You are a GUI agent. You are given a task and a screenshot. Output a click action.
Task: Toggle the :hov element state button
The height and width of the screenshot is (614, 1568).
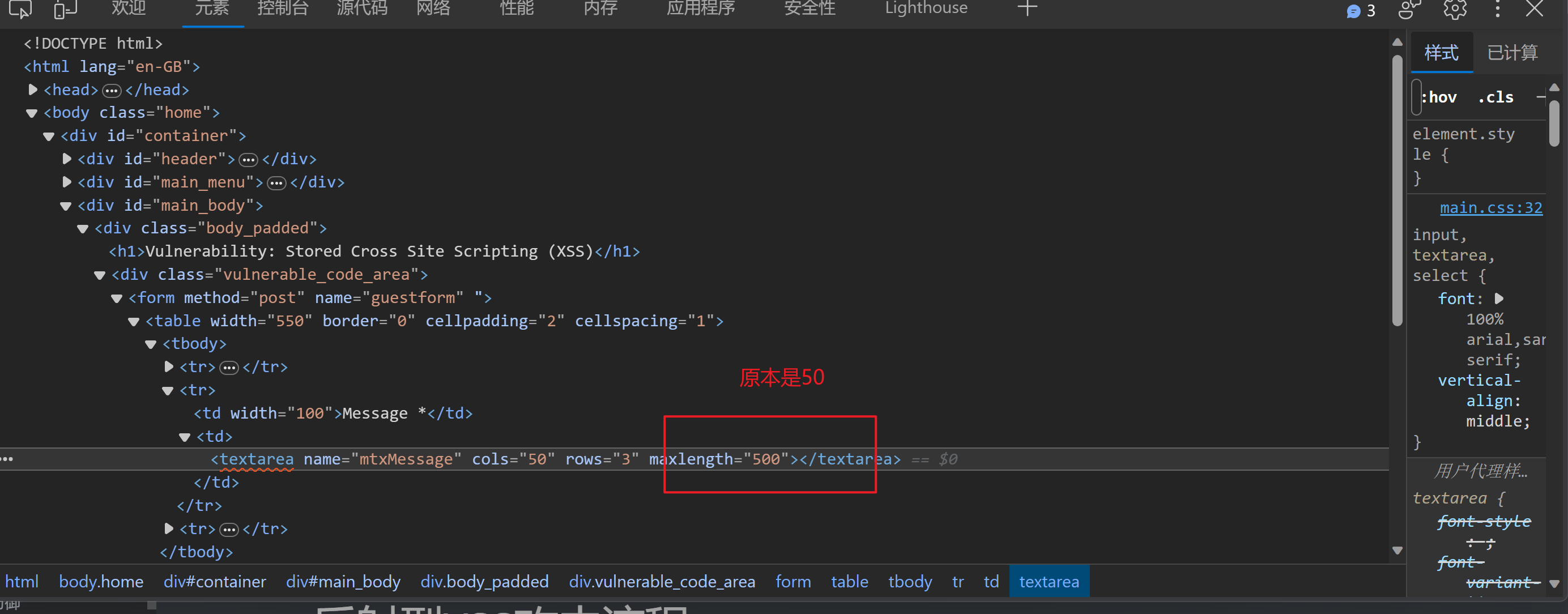click(1439, 97)
